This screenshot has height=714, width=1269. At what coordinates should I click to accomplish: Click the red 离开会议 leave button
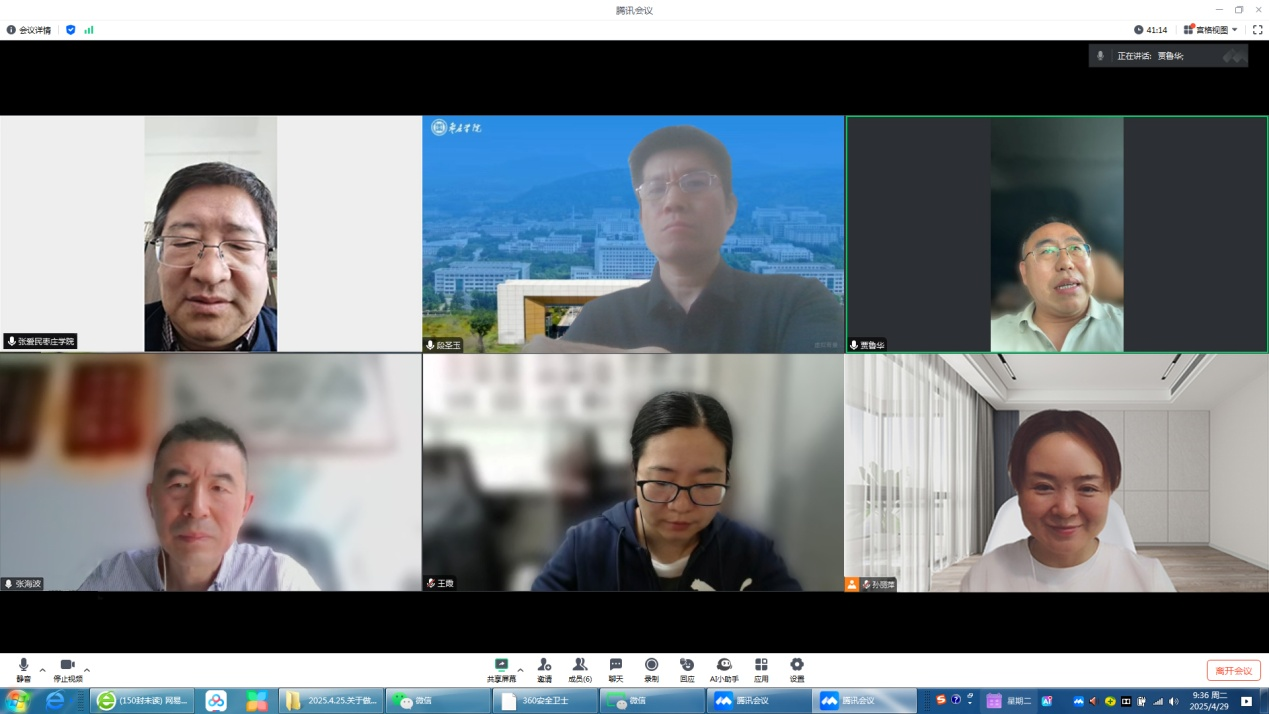coord(1233,671)
